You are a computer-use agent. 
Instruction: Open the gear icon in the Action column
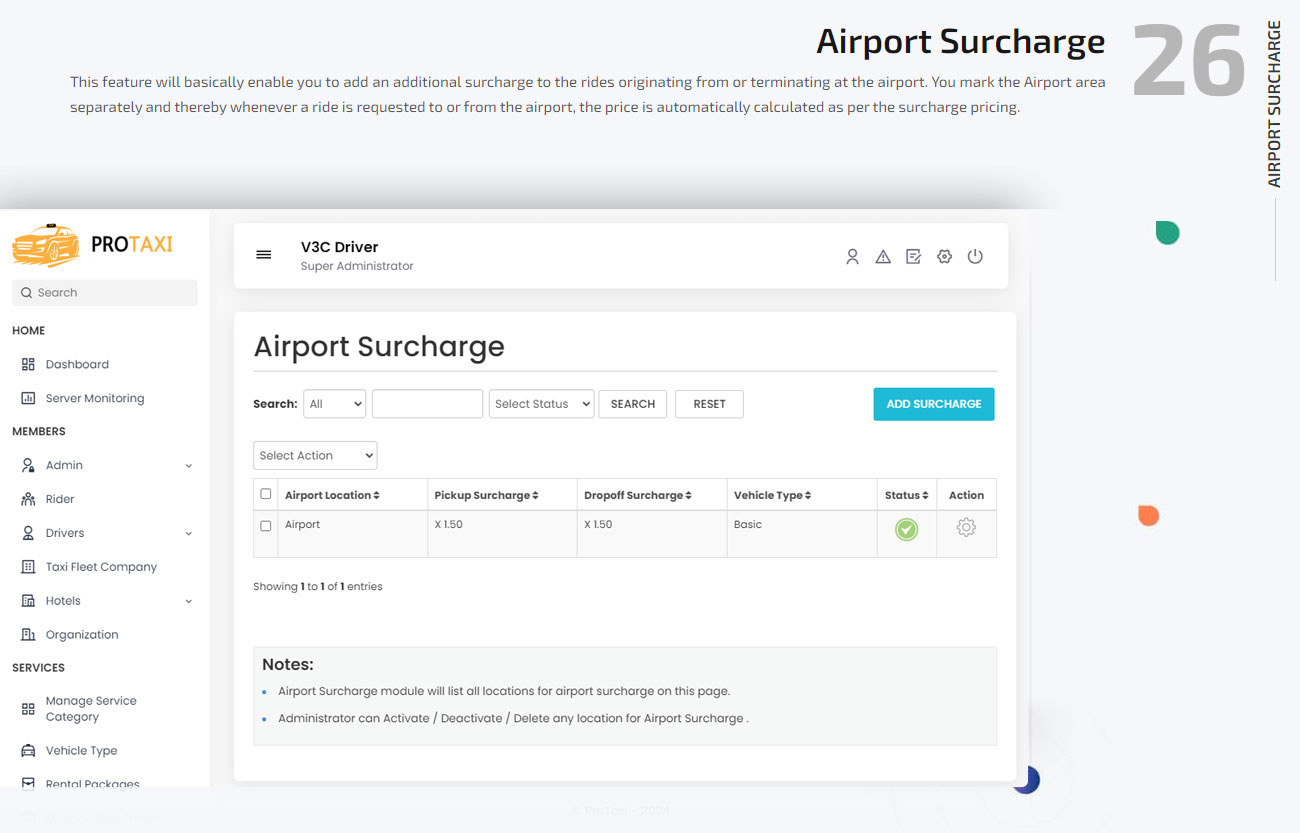[x=966, y=527]
